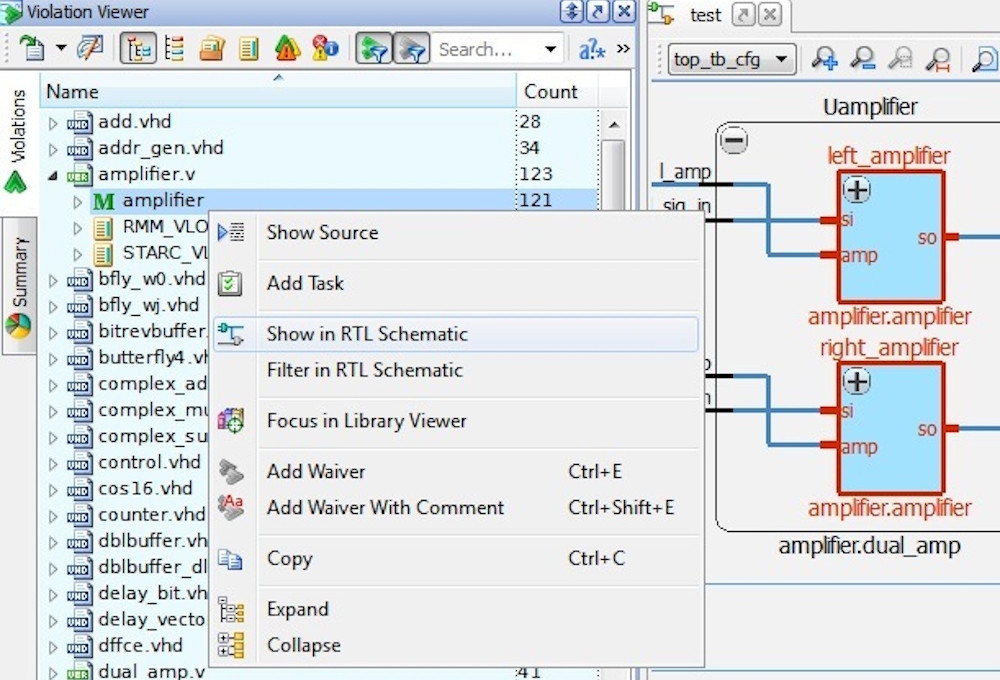1000x680 pixels.
Task: Collapse the Uamplifier block with minus button
Action: click(x=734, y=142)
